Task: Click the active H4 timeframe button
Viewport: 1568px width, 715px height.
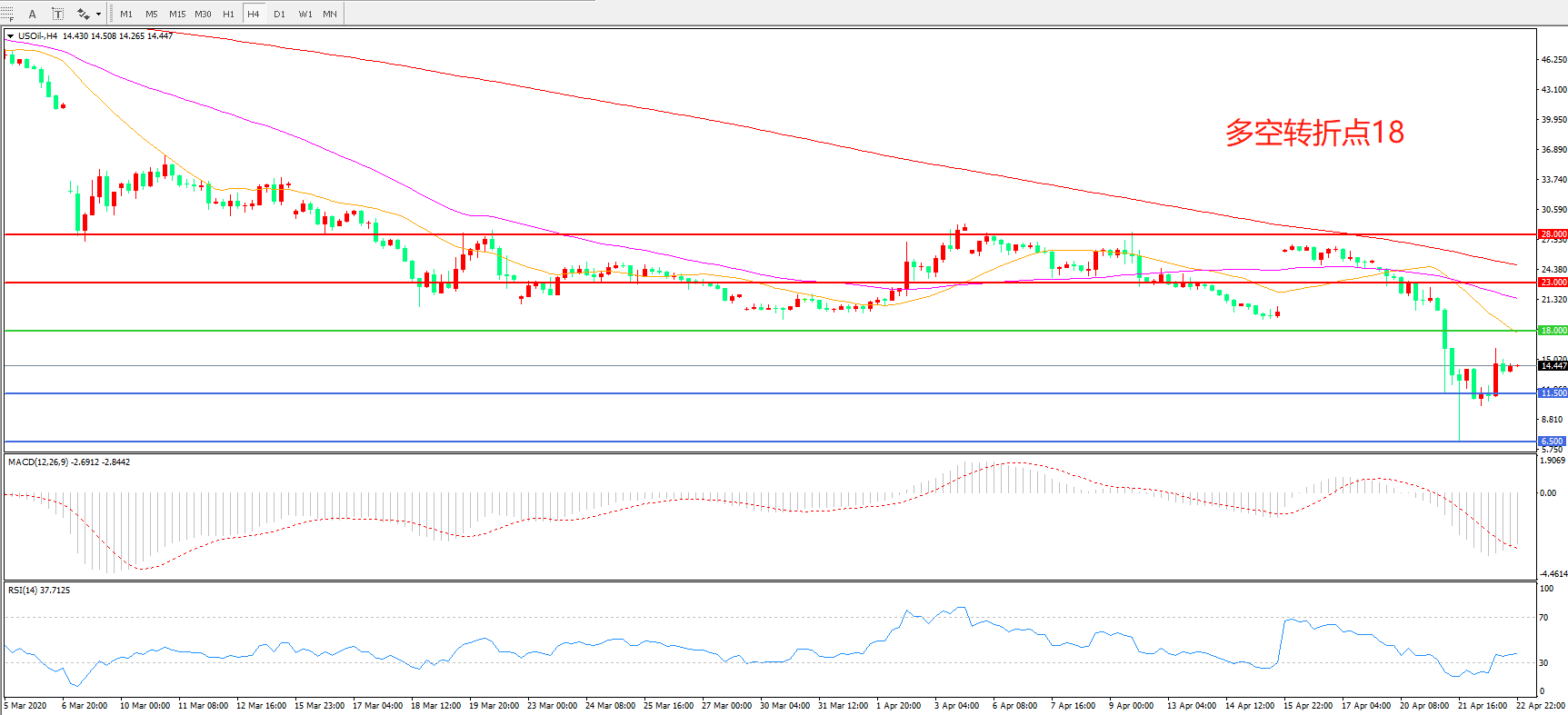Action: [254, 14]
